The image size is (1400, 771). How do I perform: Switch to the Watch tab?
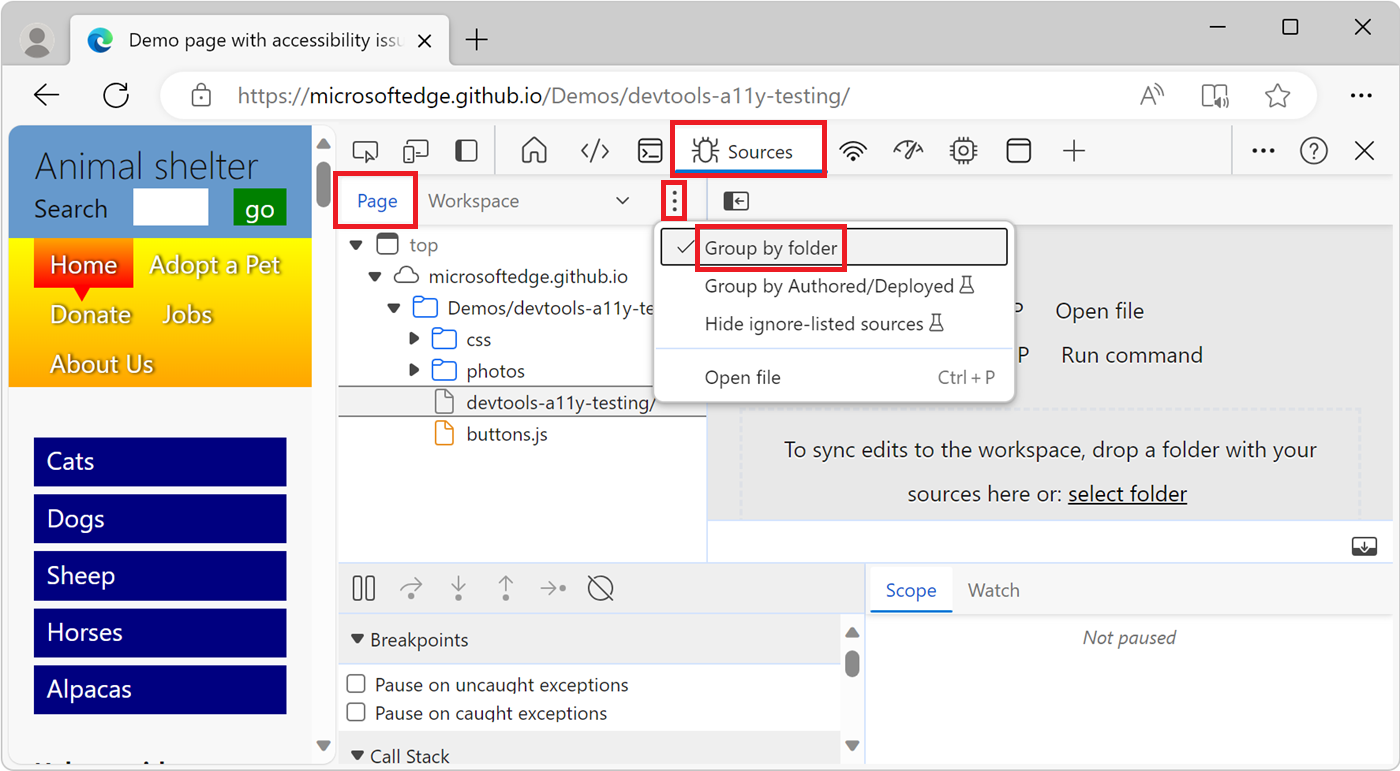click(x=993, y=590)
